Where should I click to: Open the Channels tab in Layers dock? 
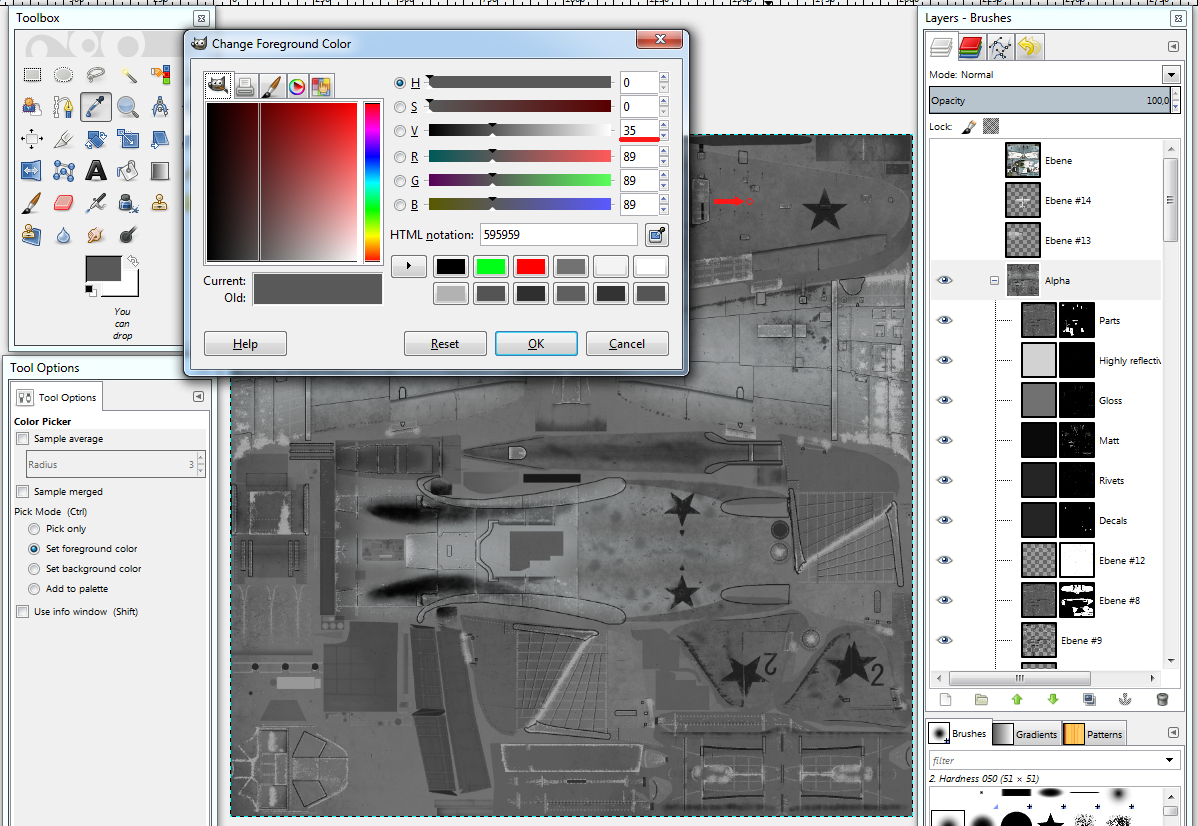tap(970, 46)
